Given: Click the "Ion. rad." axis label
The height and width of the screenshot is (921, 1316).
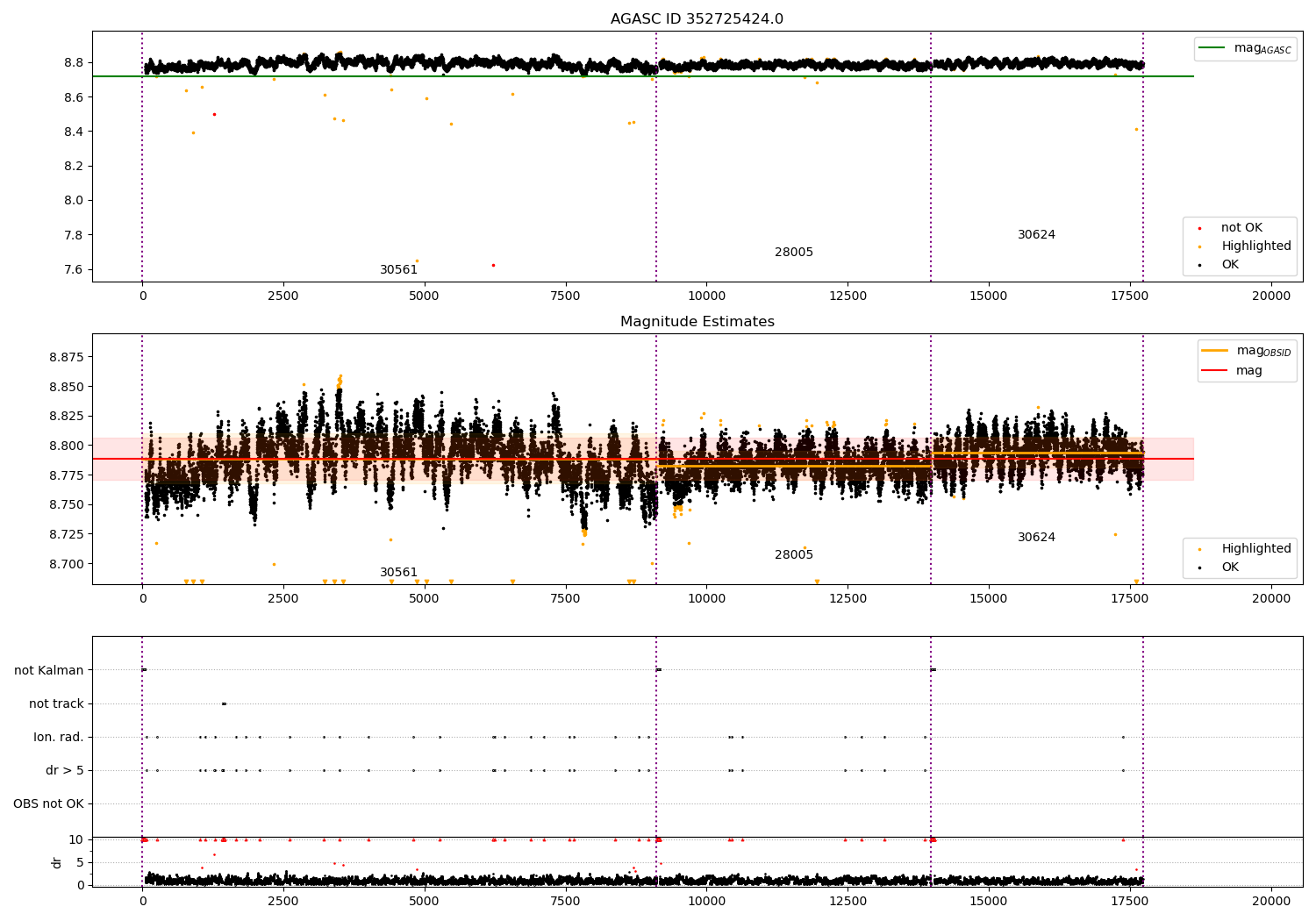Looking at the screenshot, I should 59,738.
